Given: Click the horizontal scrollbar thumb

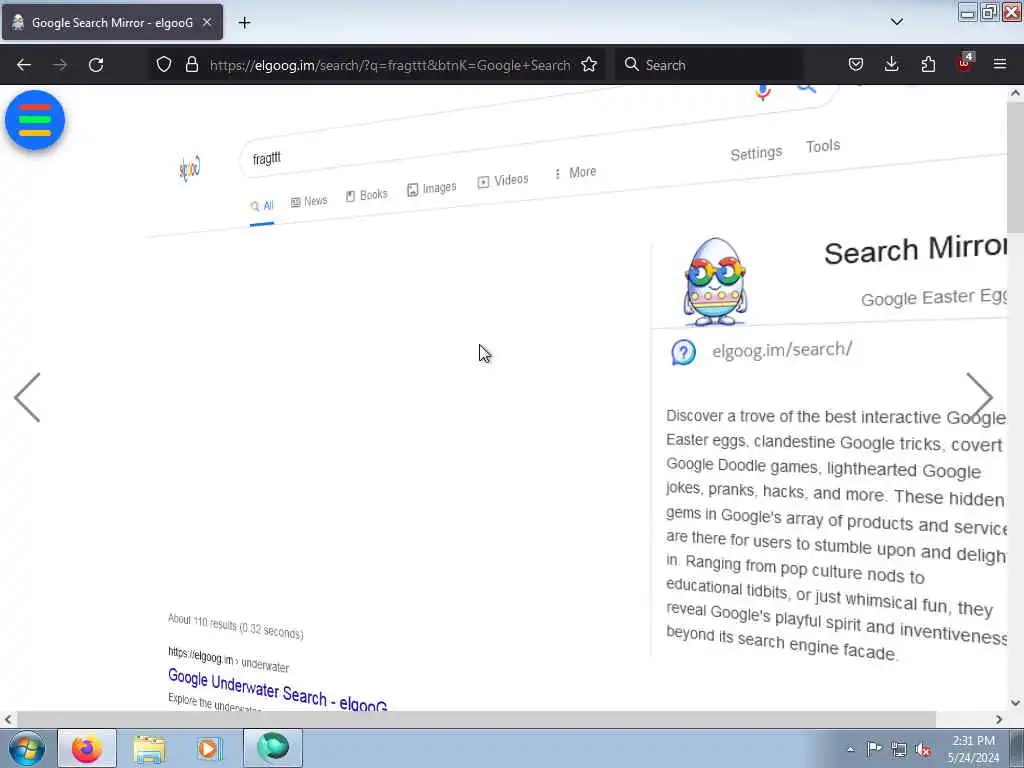Looking at the screenshot, I should coord(476,719).
